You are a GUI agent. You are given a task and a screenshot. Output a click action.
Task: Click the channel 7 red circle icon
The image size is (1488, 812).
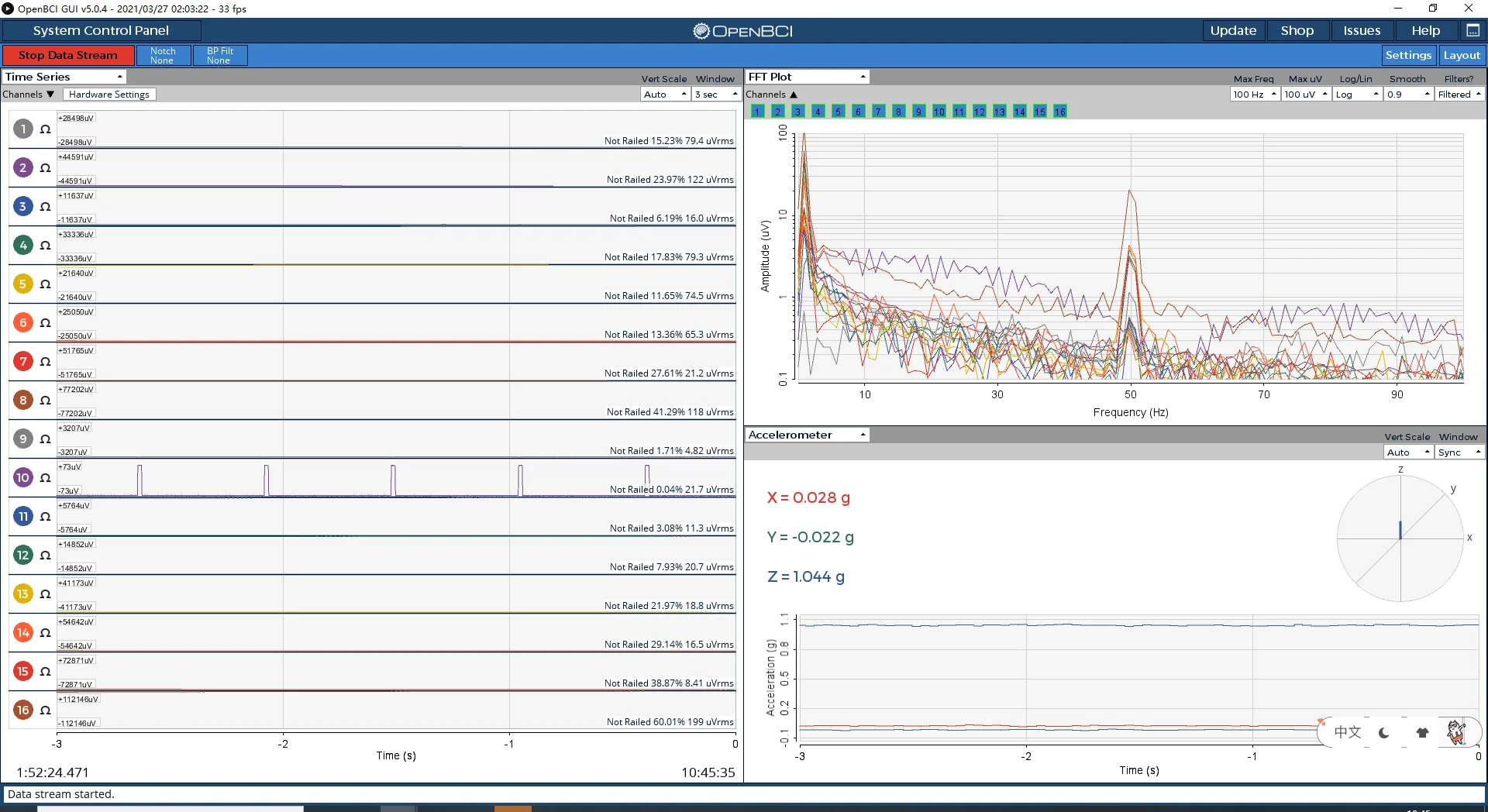(x=23, y=362)
